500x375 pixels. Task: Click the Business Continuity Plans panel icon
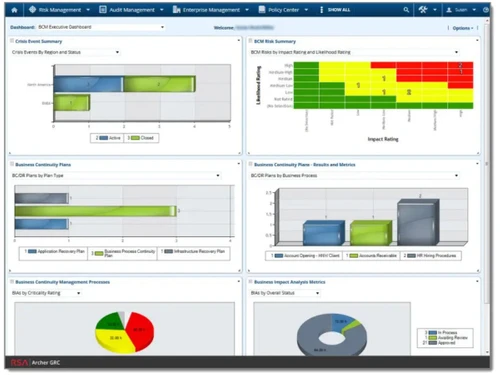coord(12,164)
